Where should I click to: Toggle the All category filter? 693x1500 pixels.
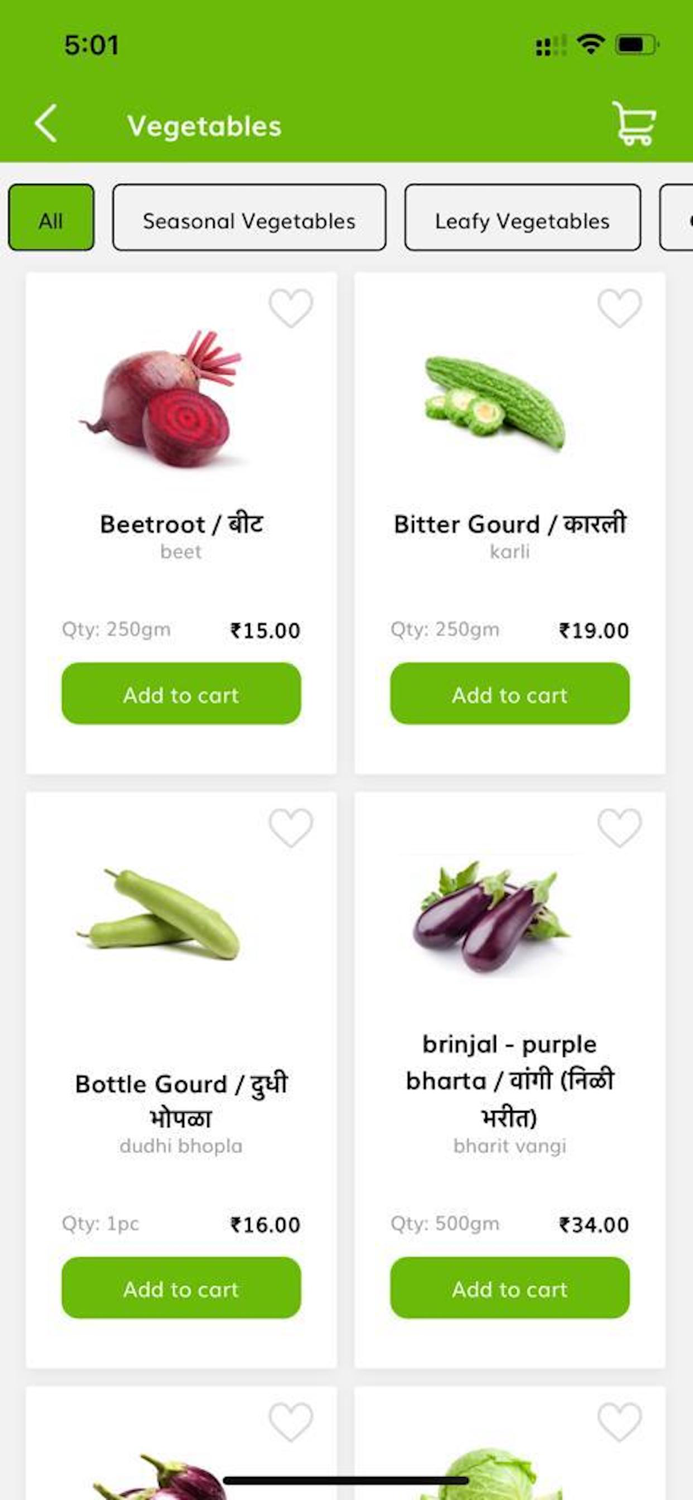(51, 219)
